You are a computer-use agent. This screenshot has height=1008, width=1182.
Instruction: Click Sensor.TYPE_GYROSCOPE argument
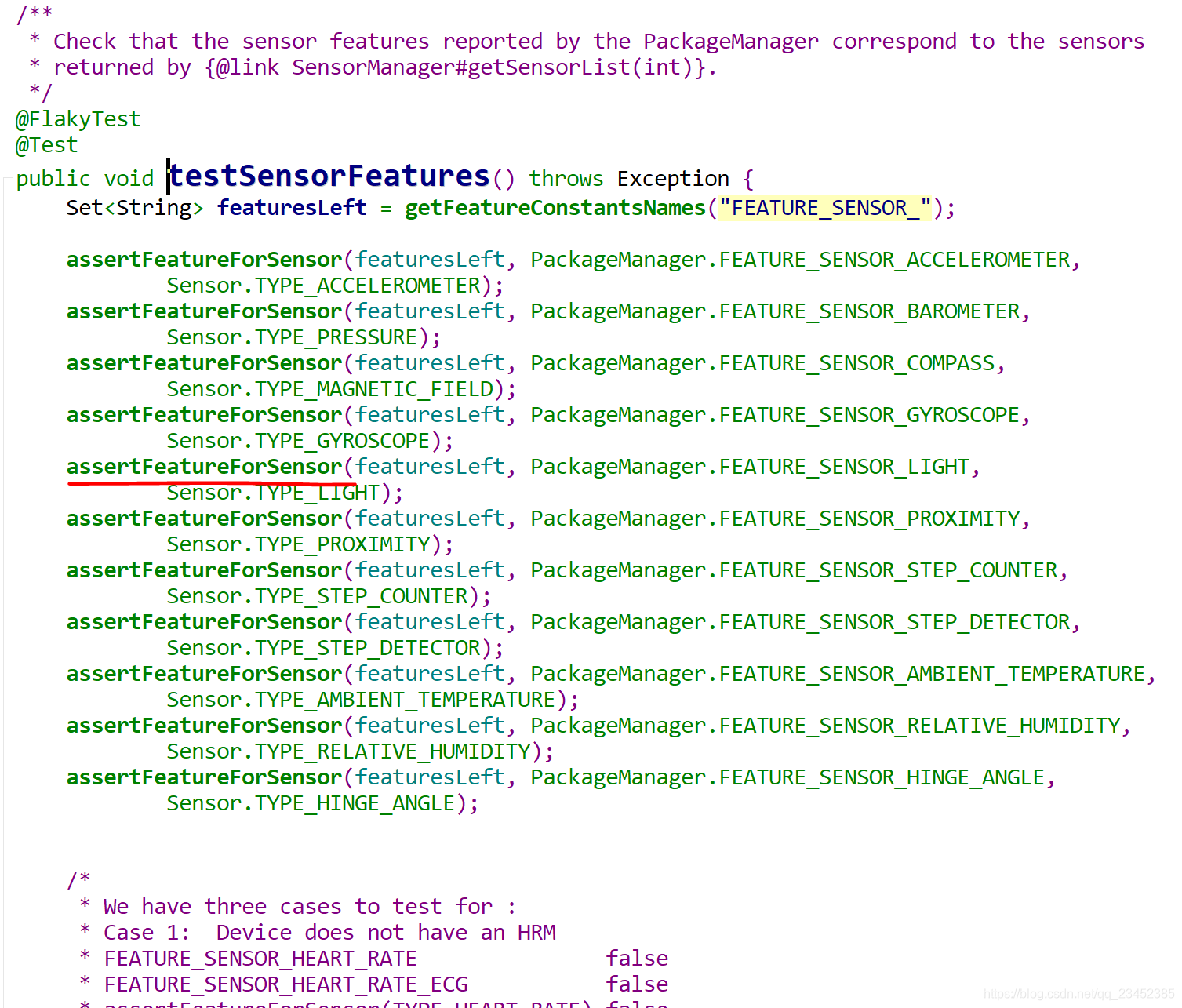(298, 441)
